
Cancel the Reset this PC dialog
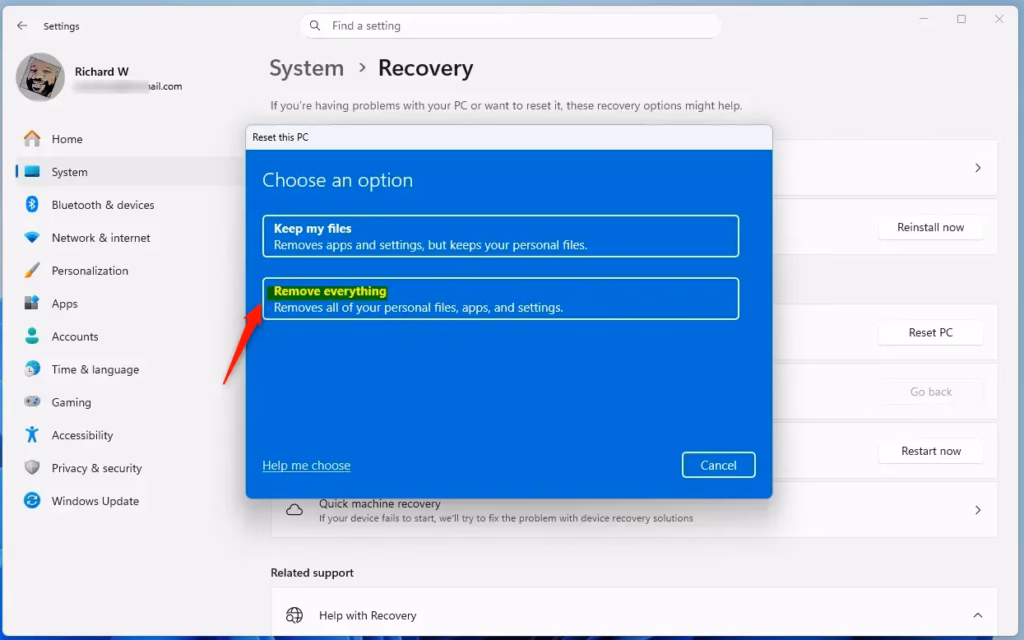click(718, 465)
